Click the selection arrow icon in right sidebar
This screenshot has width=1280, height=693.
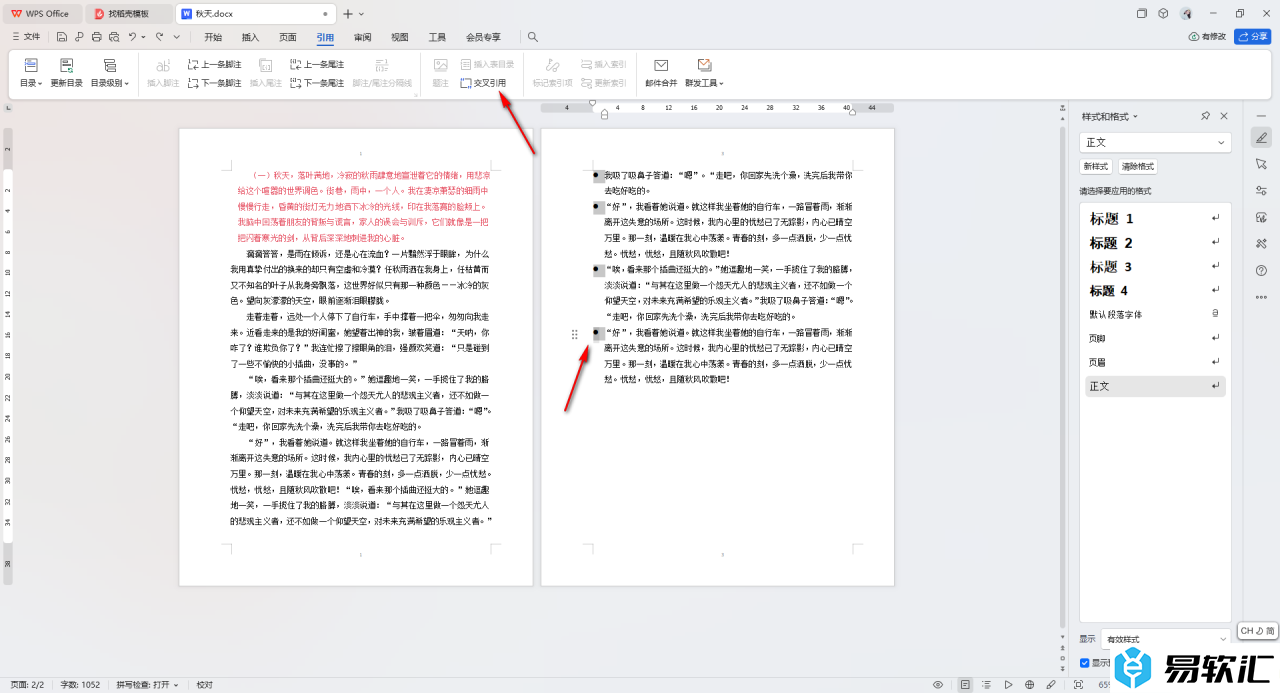pos(1261,164)
